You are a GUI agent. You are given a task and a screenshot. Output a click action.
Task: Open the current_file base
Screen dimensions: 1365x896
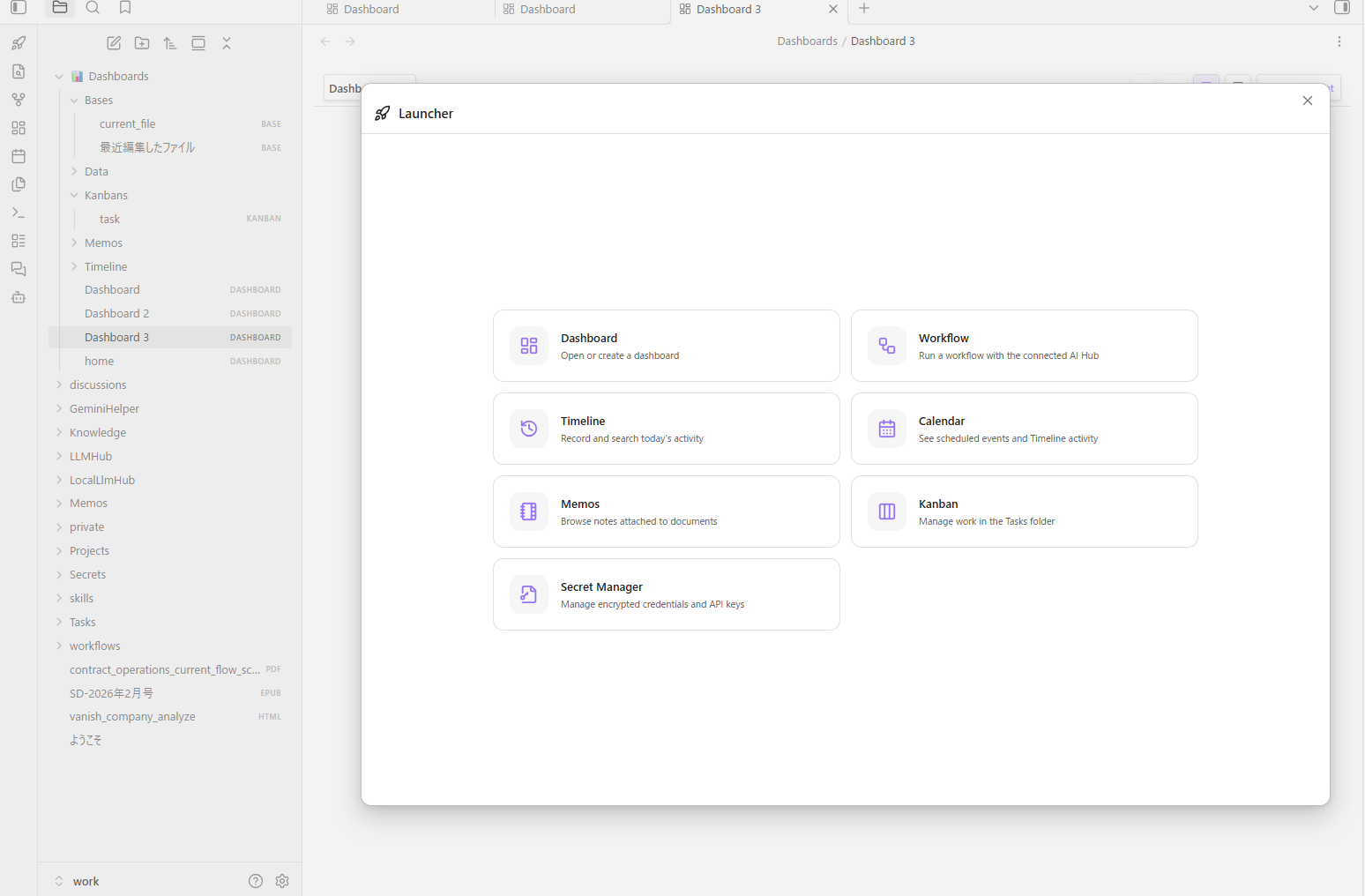pos(170,124)
